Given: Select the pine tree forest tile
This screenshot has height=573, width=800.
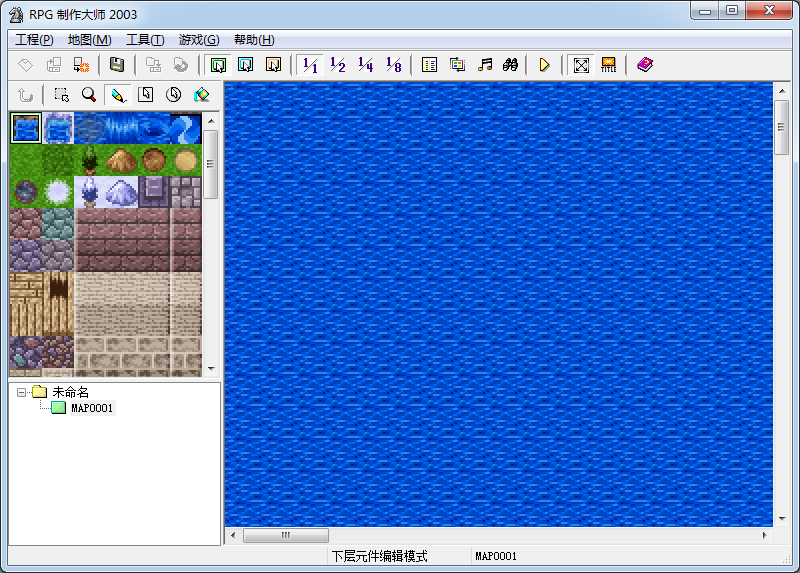Looking at the screenshot, I should [x=90, y=160].
